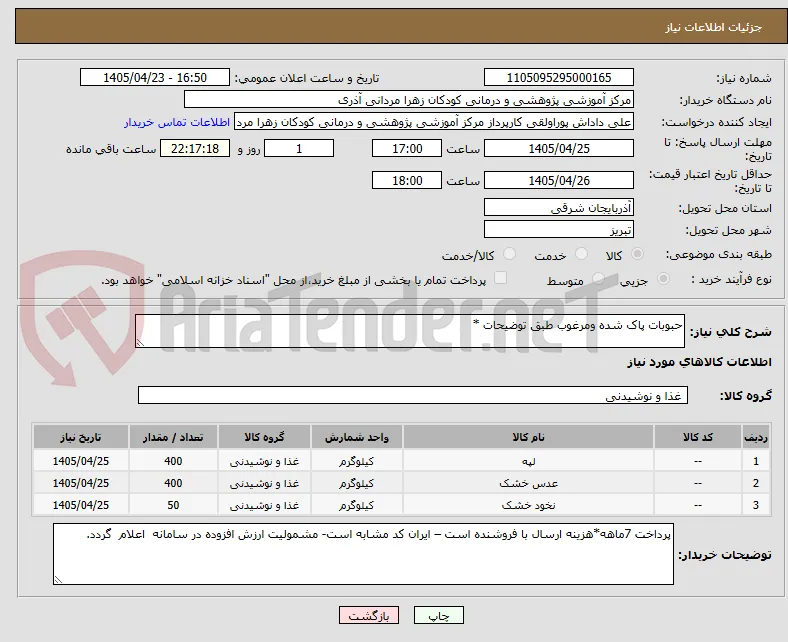
Task: Select the کالا radio button
Action: point(637,254)
